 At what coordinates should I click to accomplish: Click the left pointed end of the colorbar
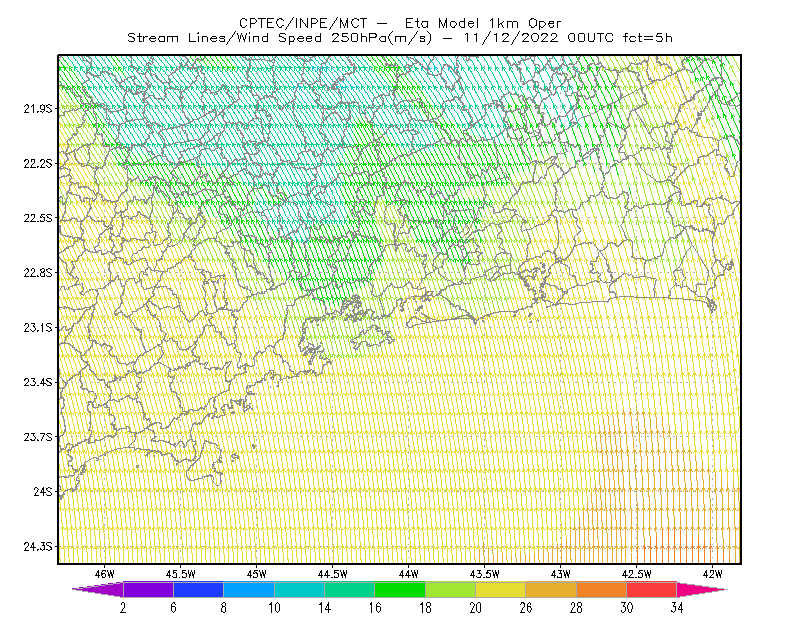pos(97,589)
